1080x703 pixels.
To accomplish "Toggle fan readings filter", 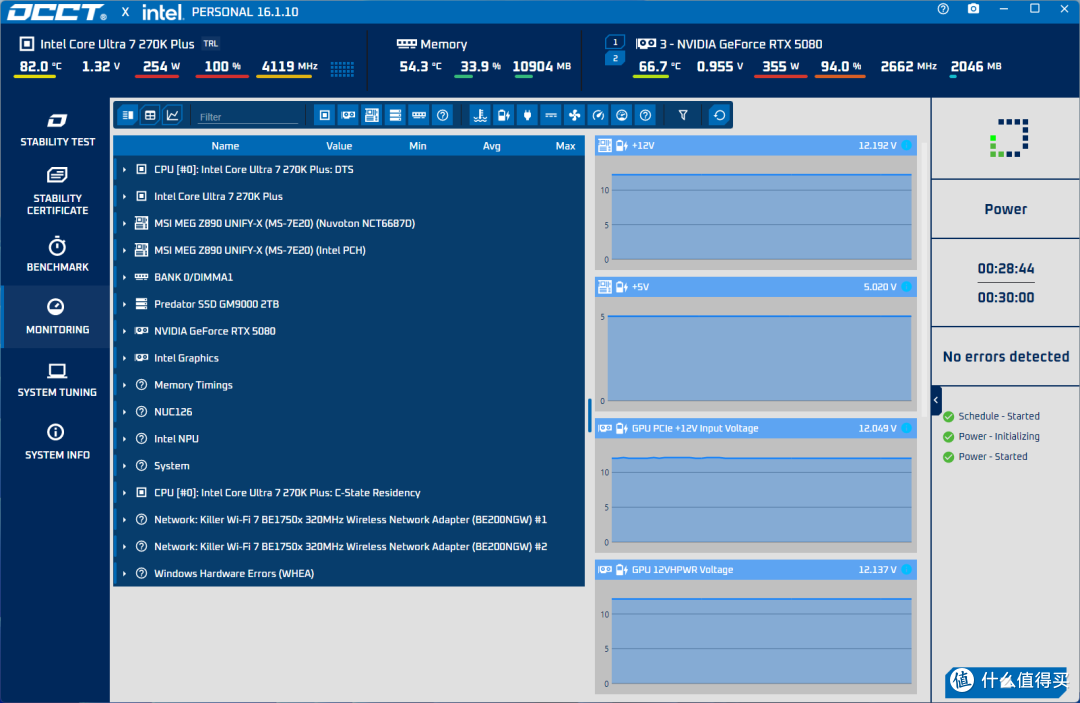I will [574, 115].
